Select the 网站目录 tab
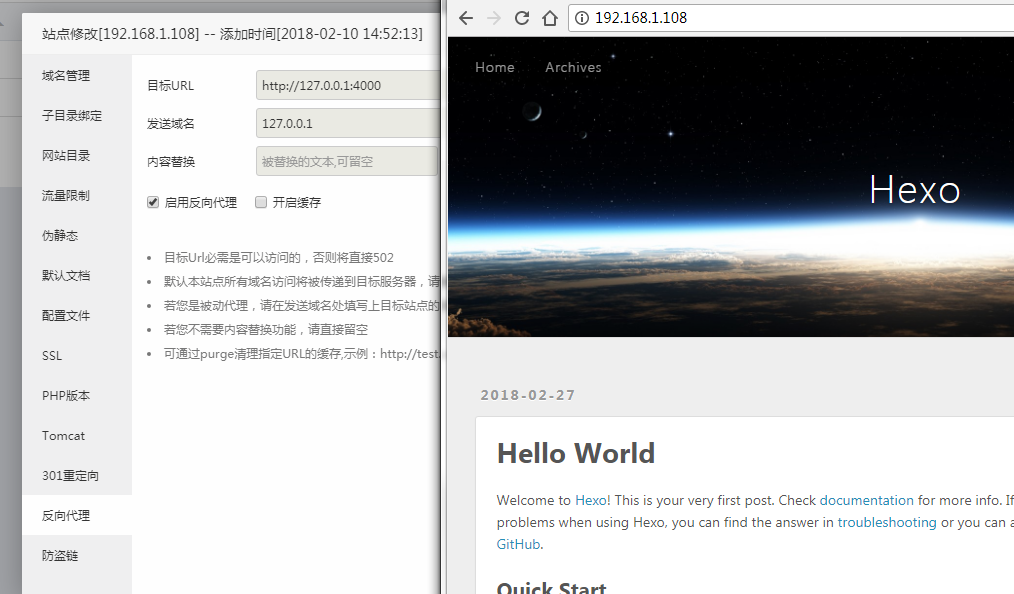 pyautogui.click(x=76, y=156)
